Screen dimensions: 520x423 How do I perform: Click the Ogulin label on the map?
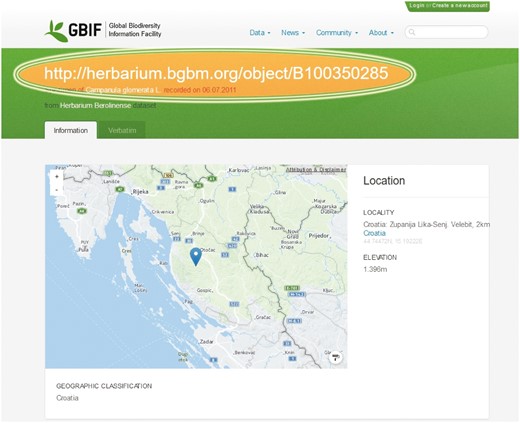point(207,201)
